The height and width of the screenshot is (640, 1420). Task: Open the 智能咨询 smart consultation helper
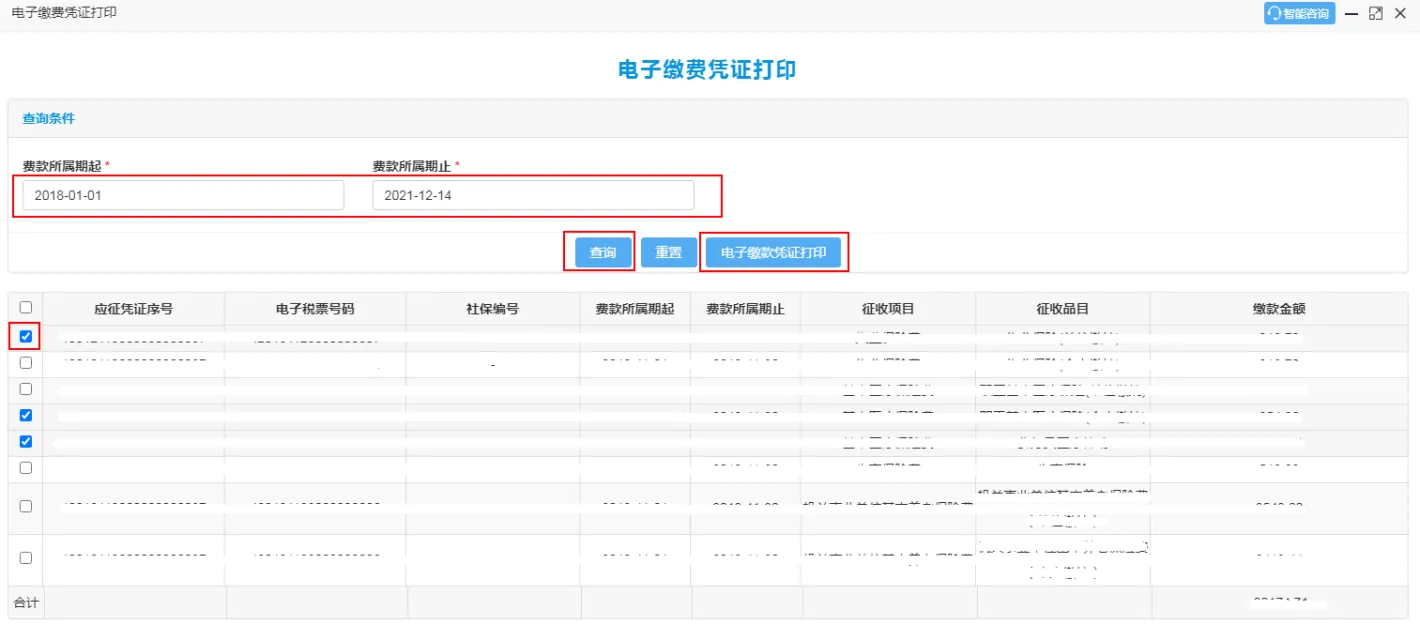1299,13
